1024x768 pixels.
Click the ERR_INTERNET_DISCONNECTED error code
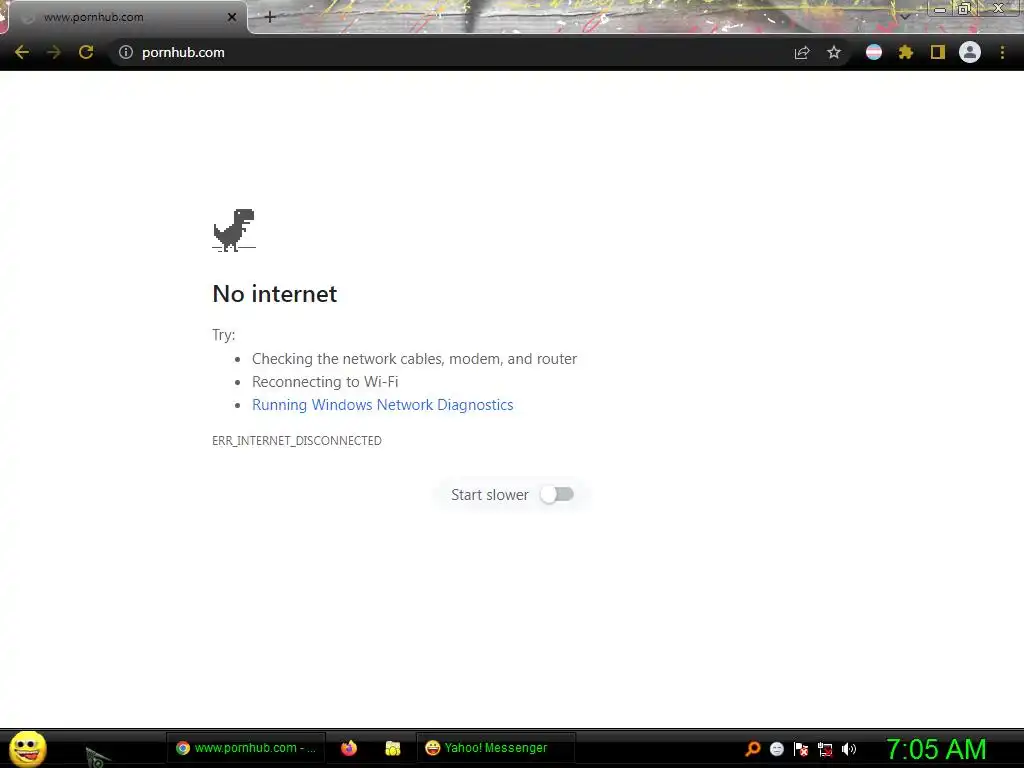(x=296, y=441)
